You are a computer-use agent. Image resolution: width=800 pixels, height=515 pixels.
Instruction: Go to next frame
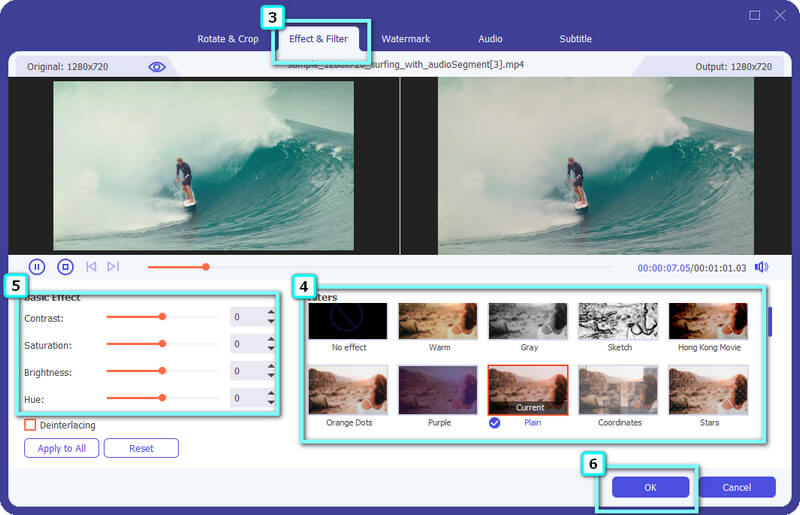click(113, 266)
